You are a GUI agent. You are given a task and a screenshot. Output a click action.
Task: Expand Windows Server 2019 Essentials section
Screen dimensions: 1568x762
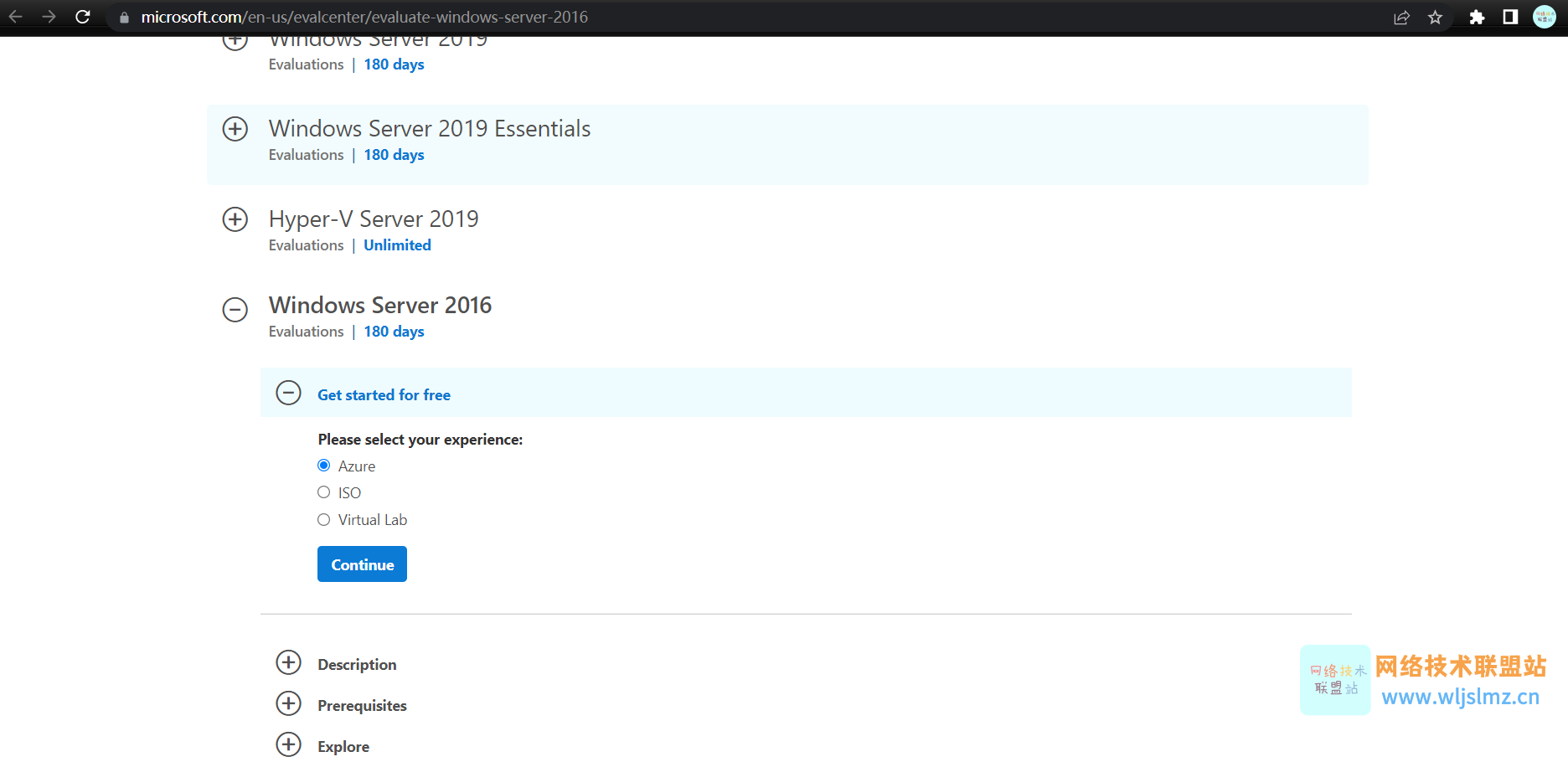click(235, 129)
